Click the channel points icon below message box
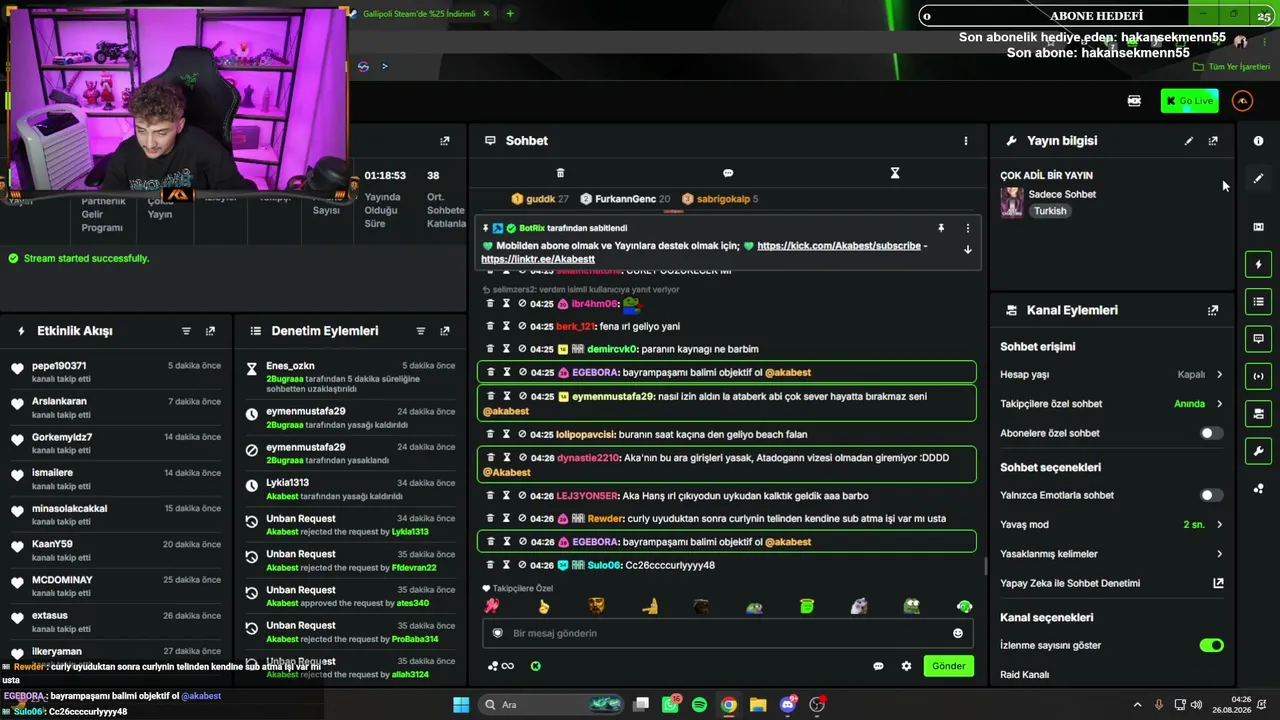This screenshot has width=1280, height=720. pyautogui.click(x=492, y=666)
